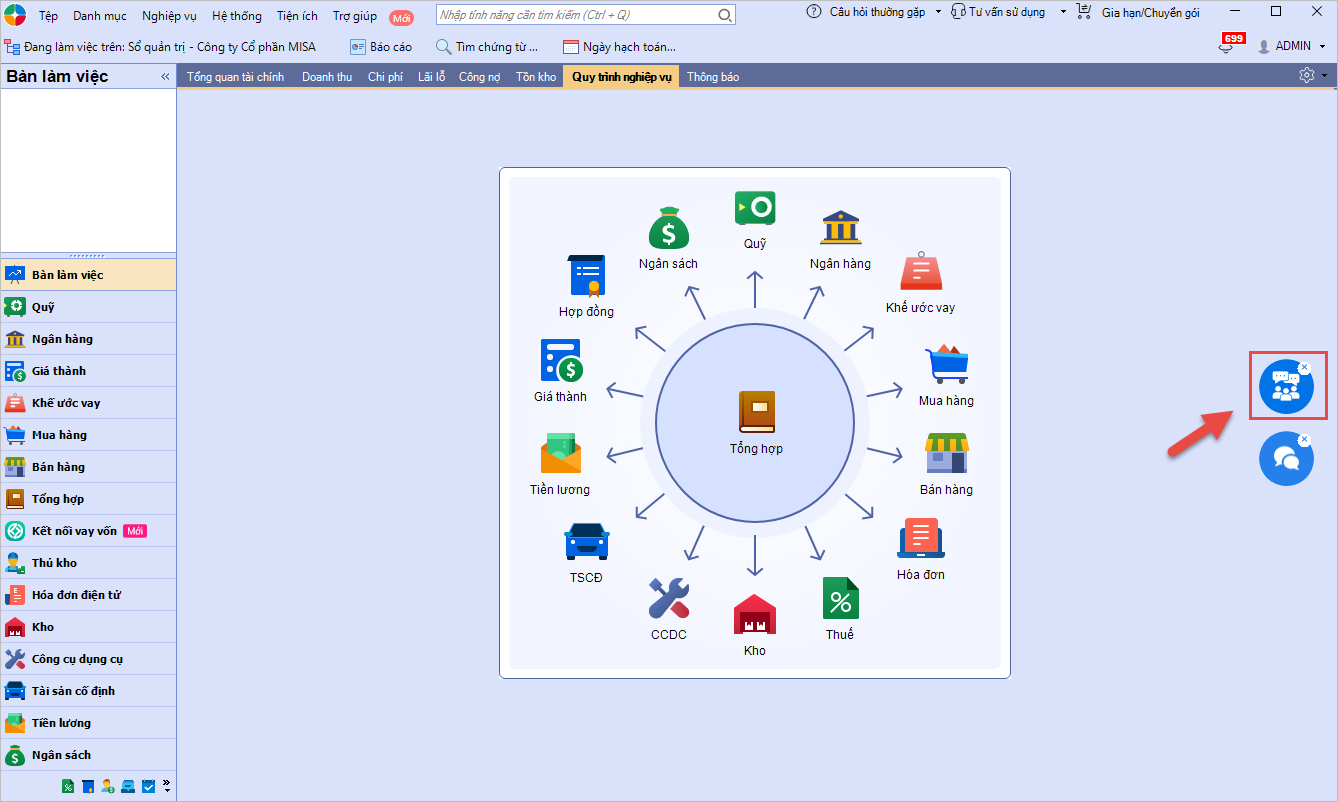Click the Hóa đơn diagram icon
Screen dimensions: 1338x802
coord(920,540)
